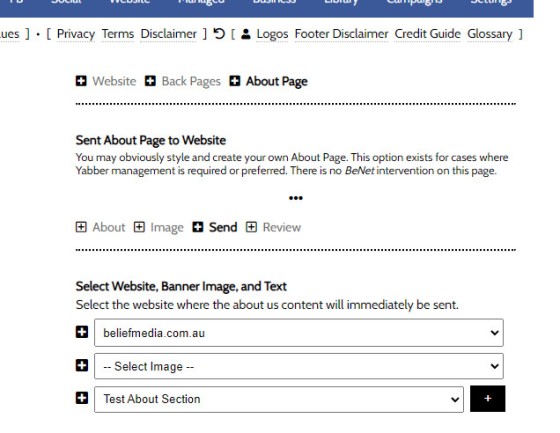This screenshot has width=560, height=433.
Task: Open the Credit Guide link
Action: click(x=428, y=34)
